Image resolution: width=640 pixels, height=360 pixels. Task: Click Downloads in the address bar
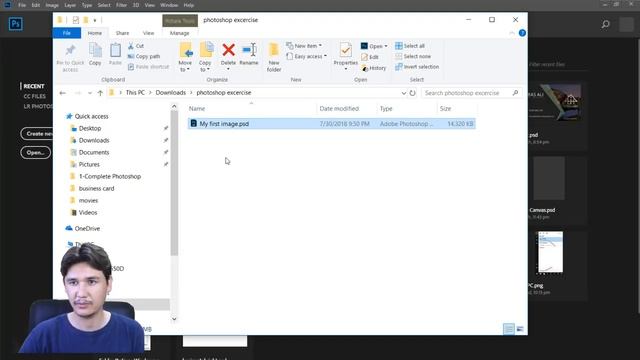coord(171,93)
